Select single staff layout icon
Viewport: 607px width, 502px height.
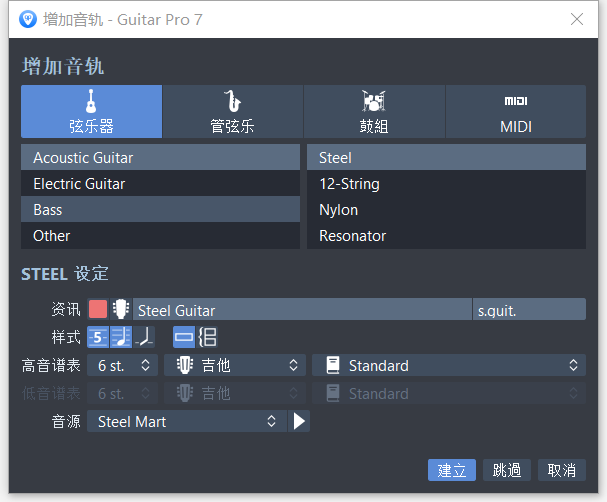(184, 337)
